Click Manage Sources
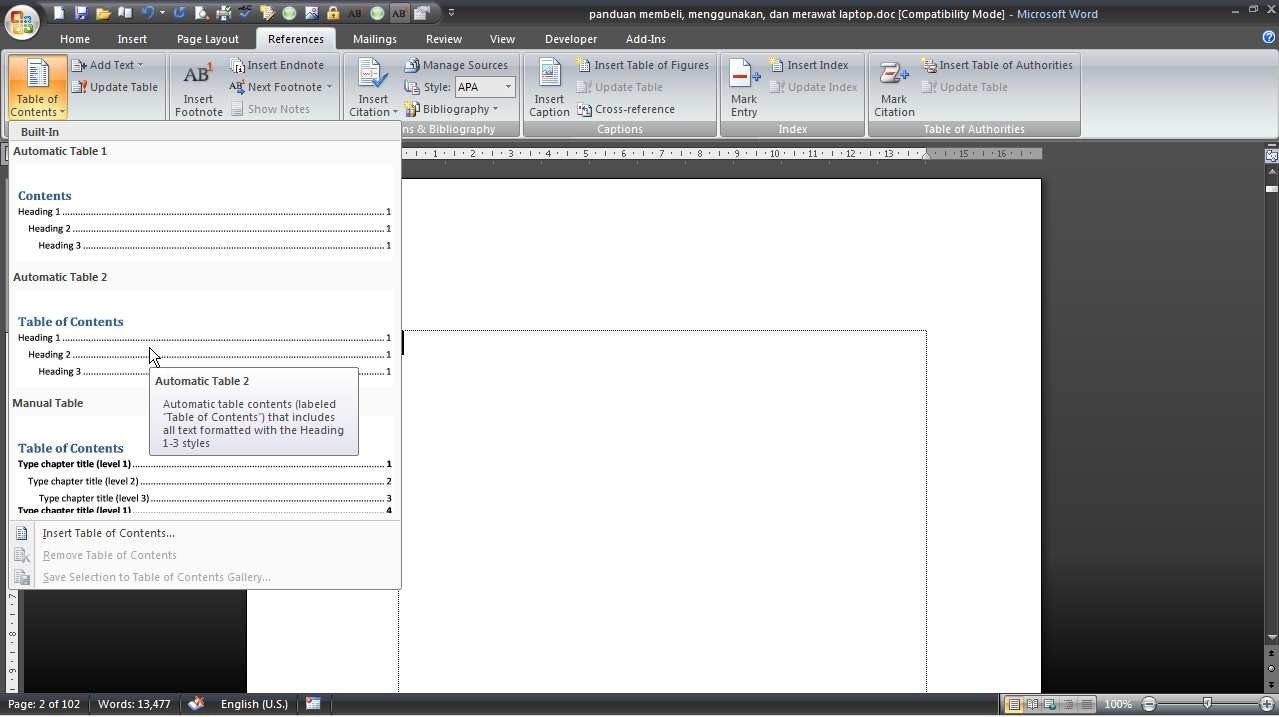Screen dimensions: 1279x717 click(456, 65)
